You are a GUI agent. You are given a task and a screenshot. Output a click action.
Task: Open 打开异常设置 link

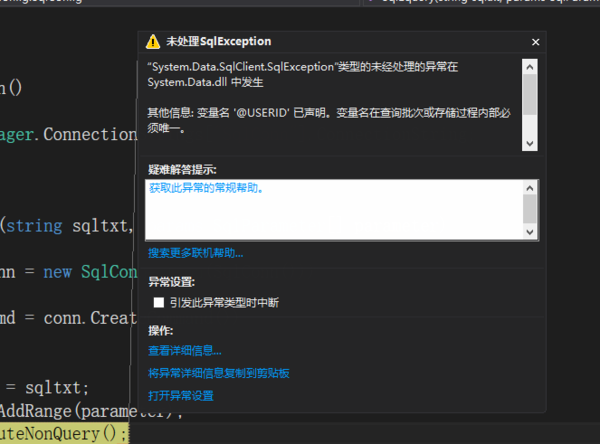[181, 396]
